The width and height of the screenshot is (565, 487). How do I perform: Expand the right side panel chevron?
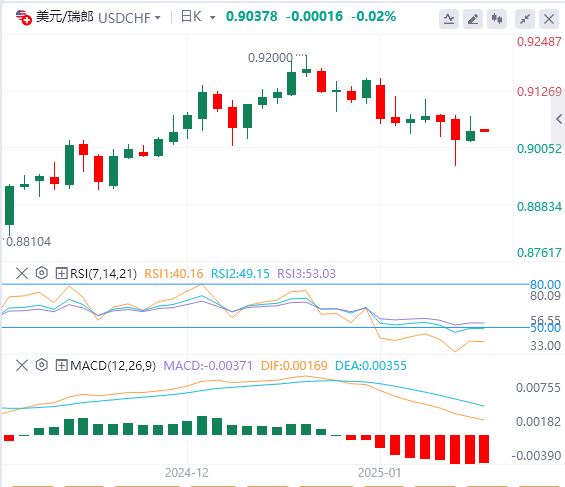pyautogui.click(x=559, y=119)
